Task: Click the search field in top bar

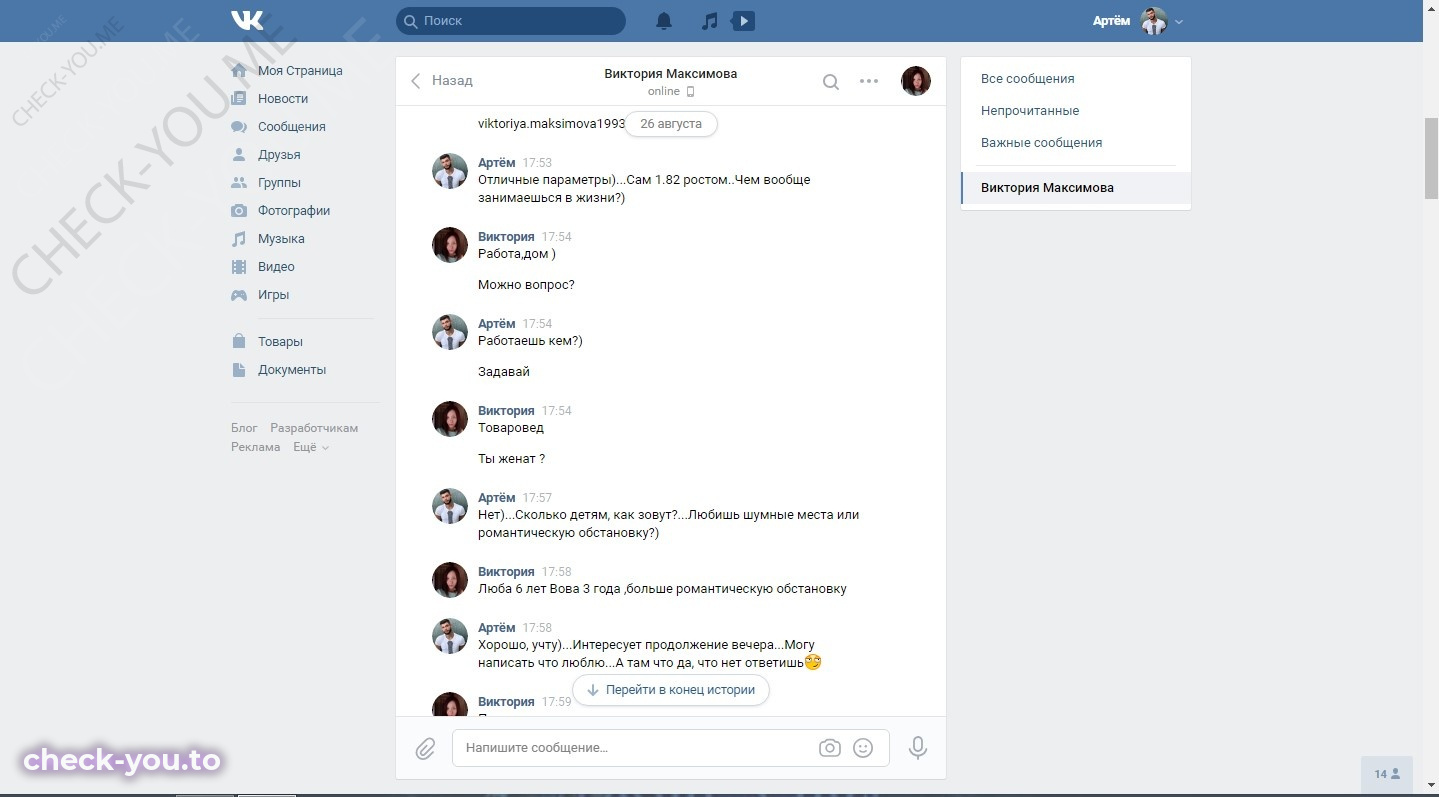Action: click(x=511, y=20)
